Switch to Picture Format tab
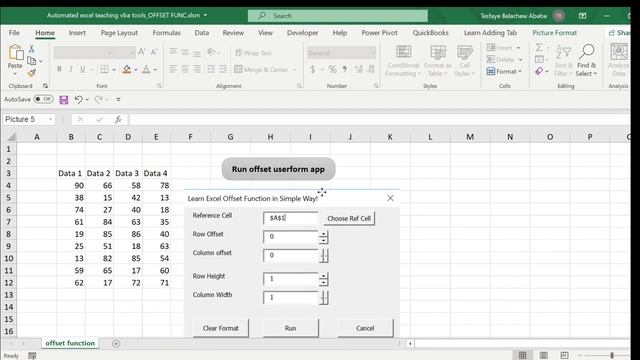Viewport: 640px width, 360px height. (x=554, y=33)
